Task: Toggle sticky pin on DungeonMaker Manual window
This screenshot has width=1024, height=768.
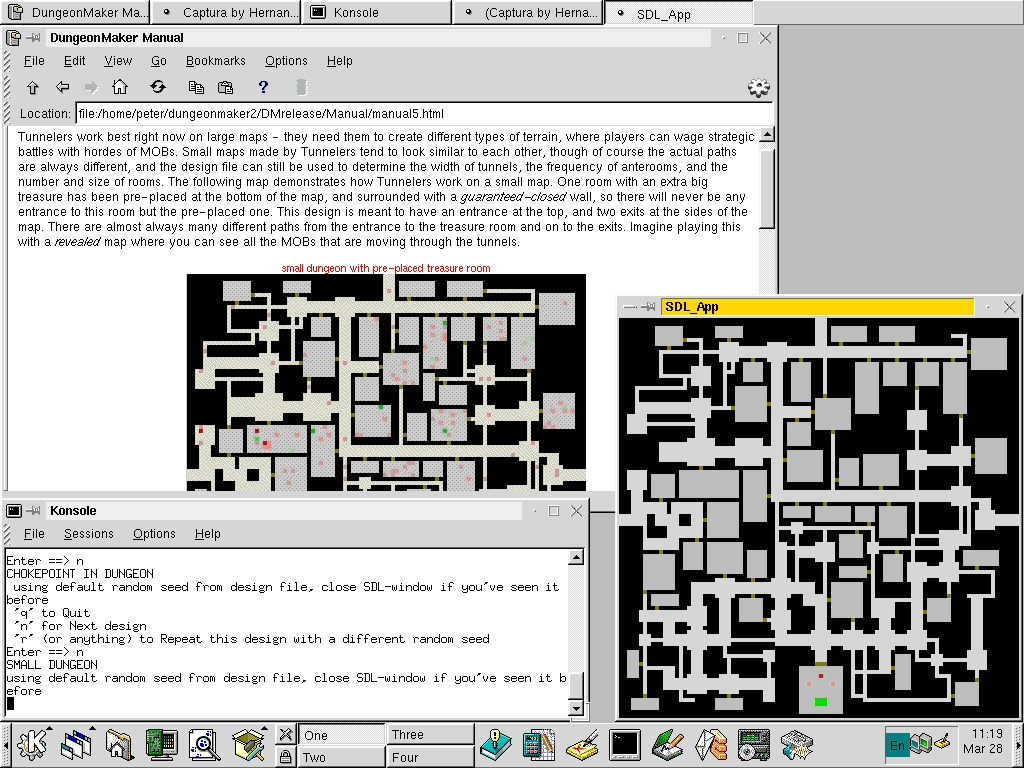Action: pos(32,38)
